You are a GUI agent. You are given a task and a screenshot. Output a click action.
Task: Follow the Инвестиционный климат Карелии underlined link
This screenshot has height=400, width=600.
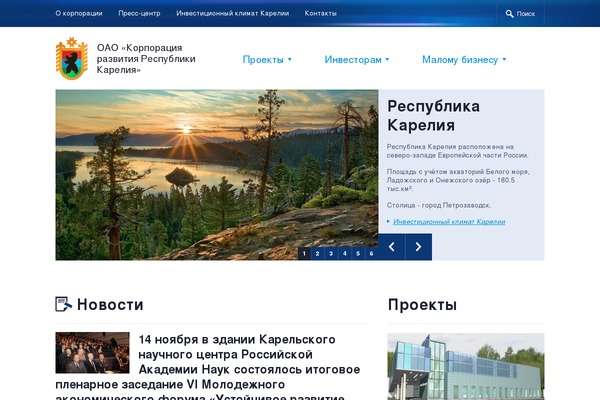click(449, 222)
